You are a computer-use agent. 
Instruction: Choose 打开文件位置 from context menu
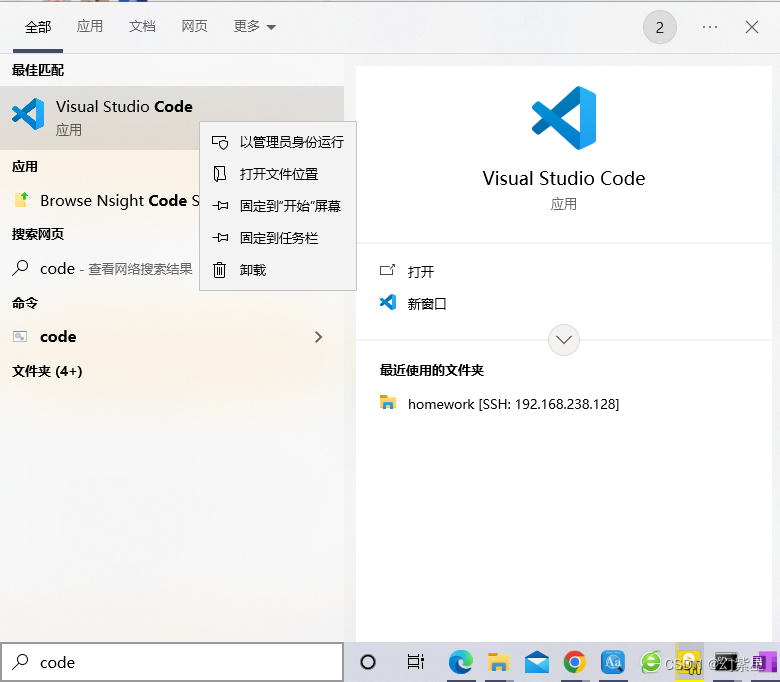point(278,174)
